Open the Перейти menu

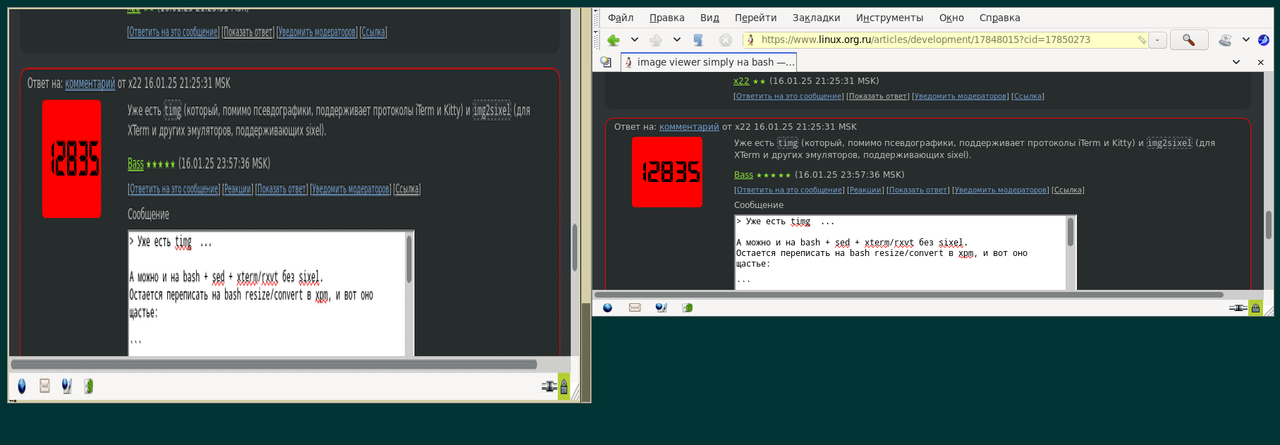755,17
